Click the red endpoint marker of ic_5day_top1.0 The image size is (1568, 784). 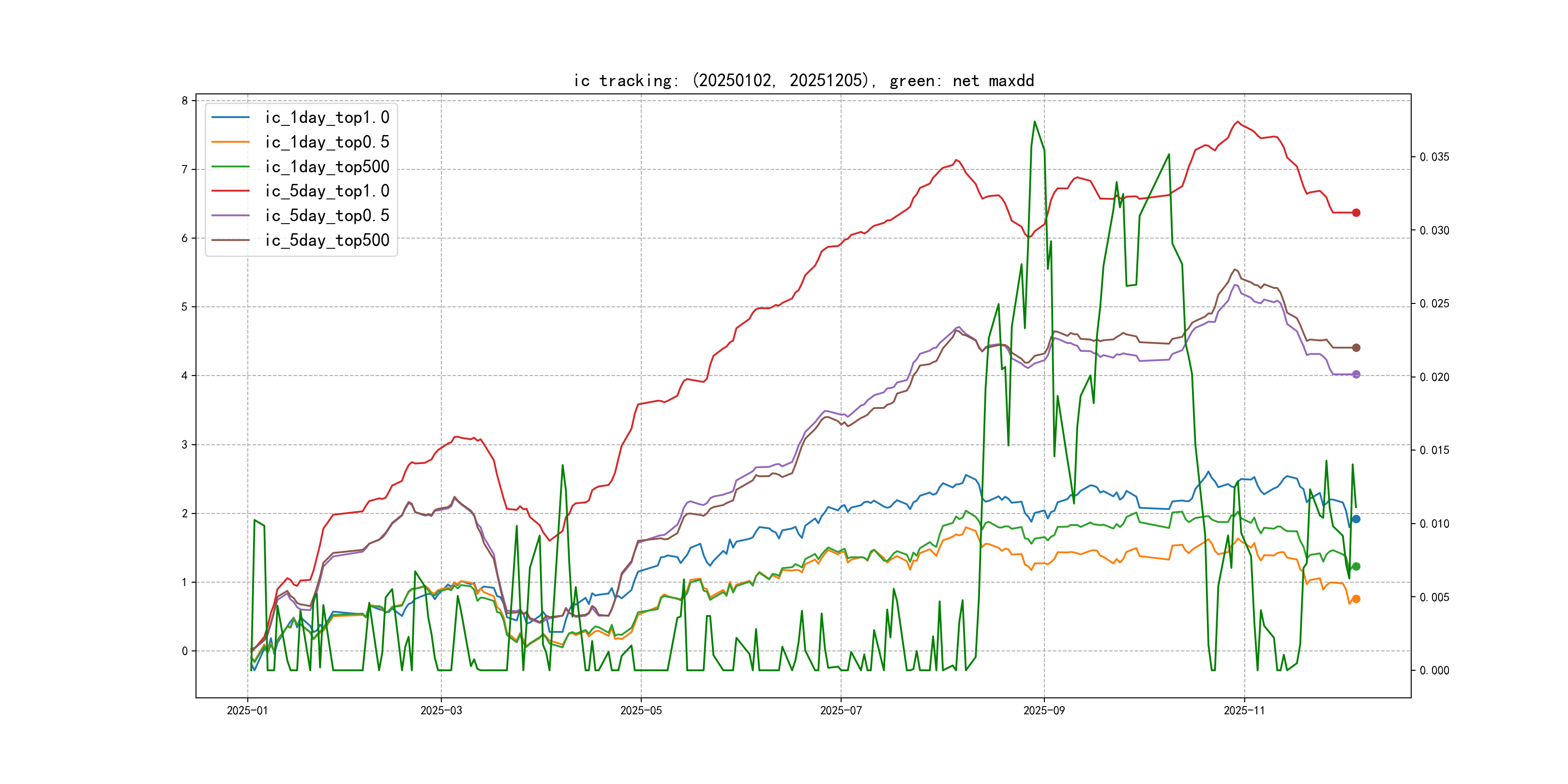(x=1356, y=212)
